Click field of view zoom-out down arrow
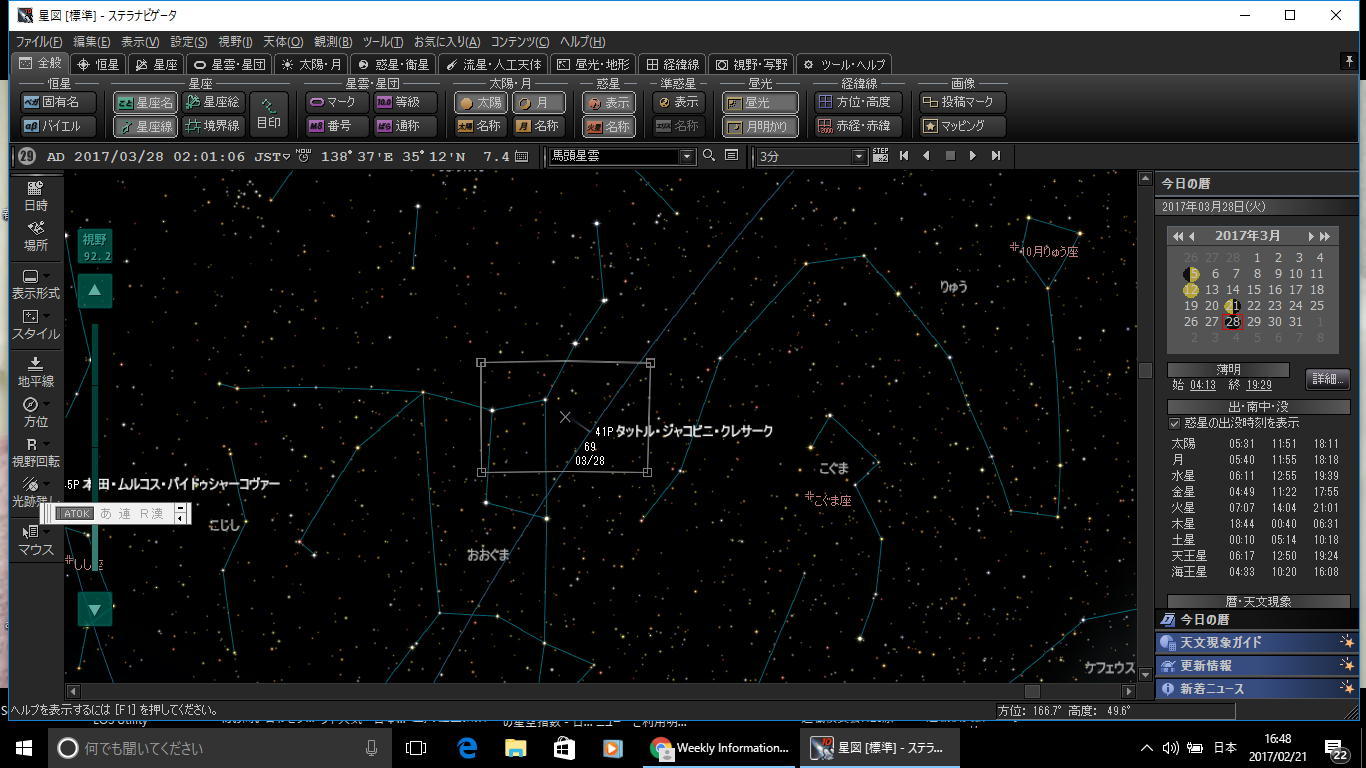This screenshot has height=768, width=1366. (x=95, y=609)
